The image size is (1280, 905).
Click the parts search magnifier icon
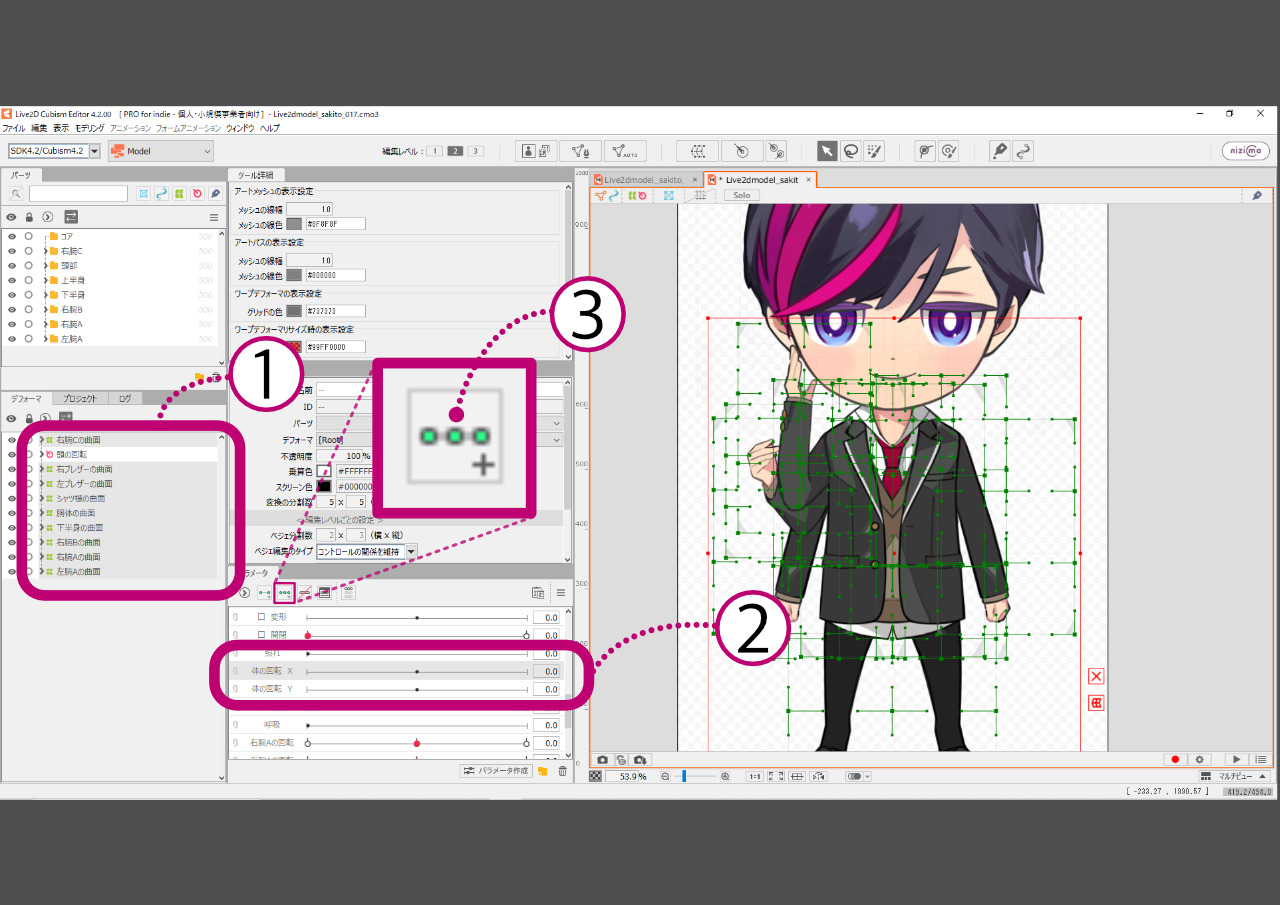16,194
